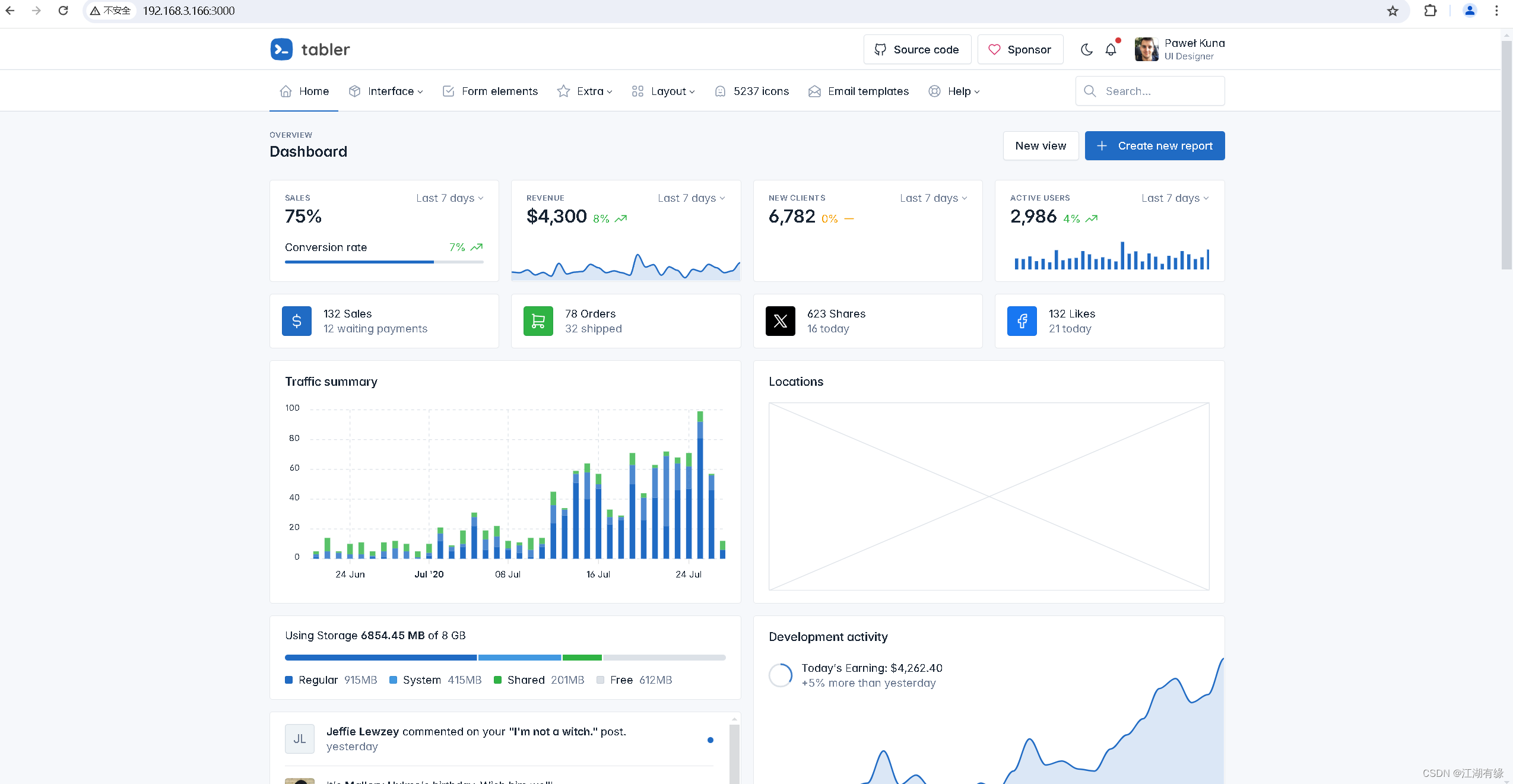Click the '623 Shares' text
The height and width of the screenshot is (784, 1513).
tap(836, 313)
